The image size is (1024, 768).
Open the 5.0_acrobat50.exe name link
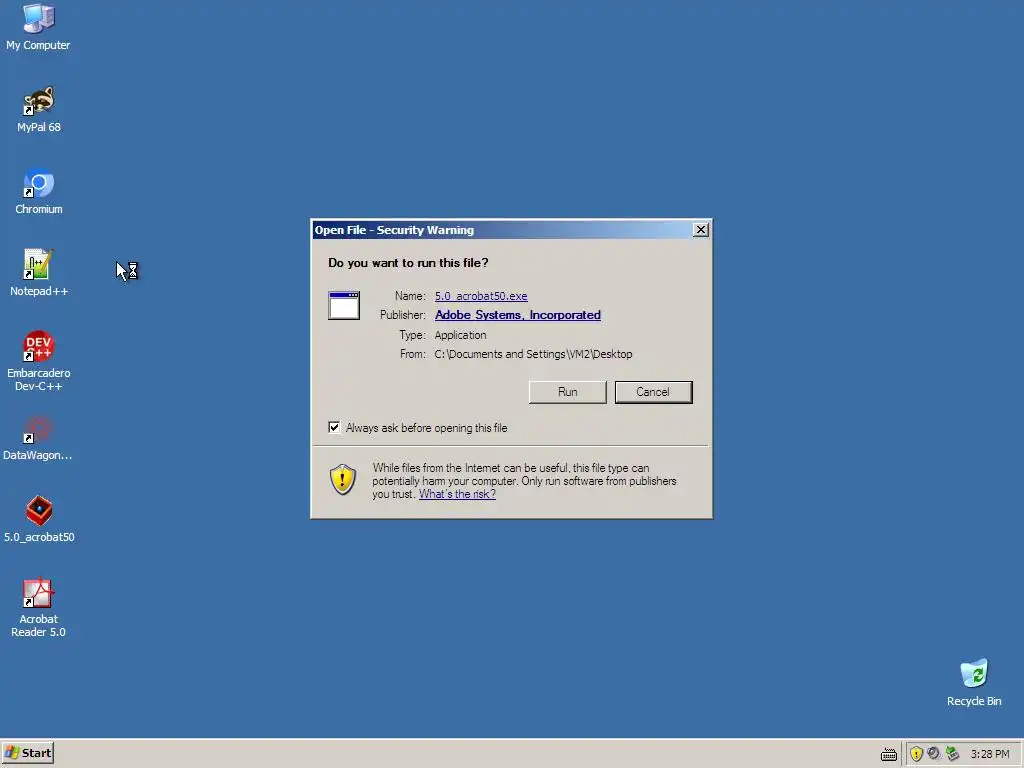(481, 296)
